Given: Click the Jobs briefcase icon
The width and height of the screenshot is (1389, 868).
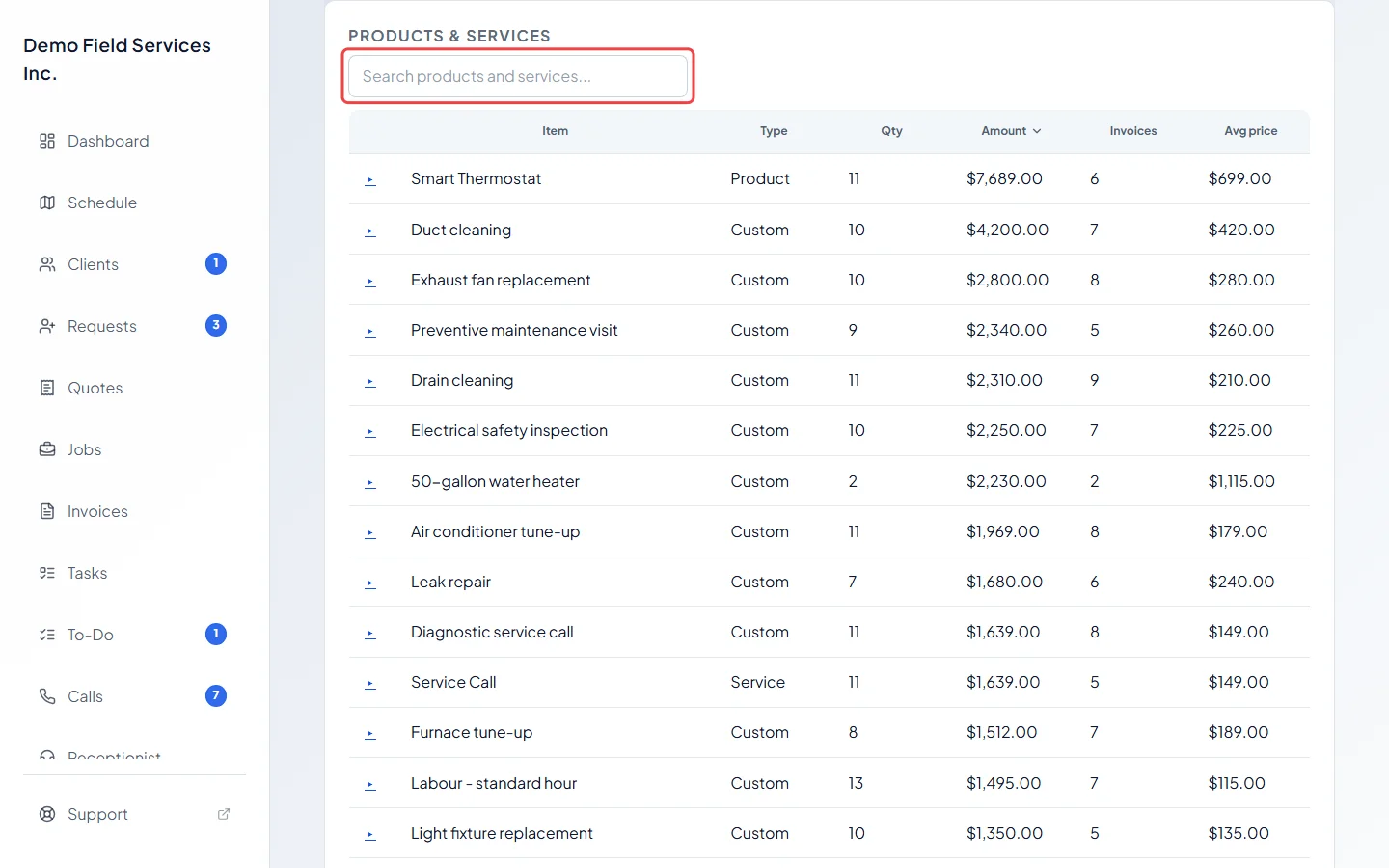Looking at the screenshot, I should pyautogui.click(x=47, y=449).
